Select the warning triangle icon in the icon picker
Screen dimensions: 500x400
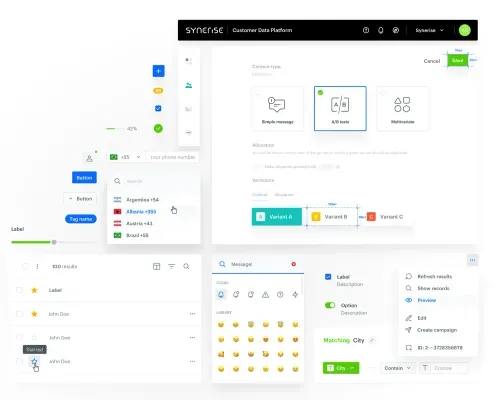tap(265, 295)
